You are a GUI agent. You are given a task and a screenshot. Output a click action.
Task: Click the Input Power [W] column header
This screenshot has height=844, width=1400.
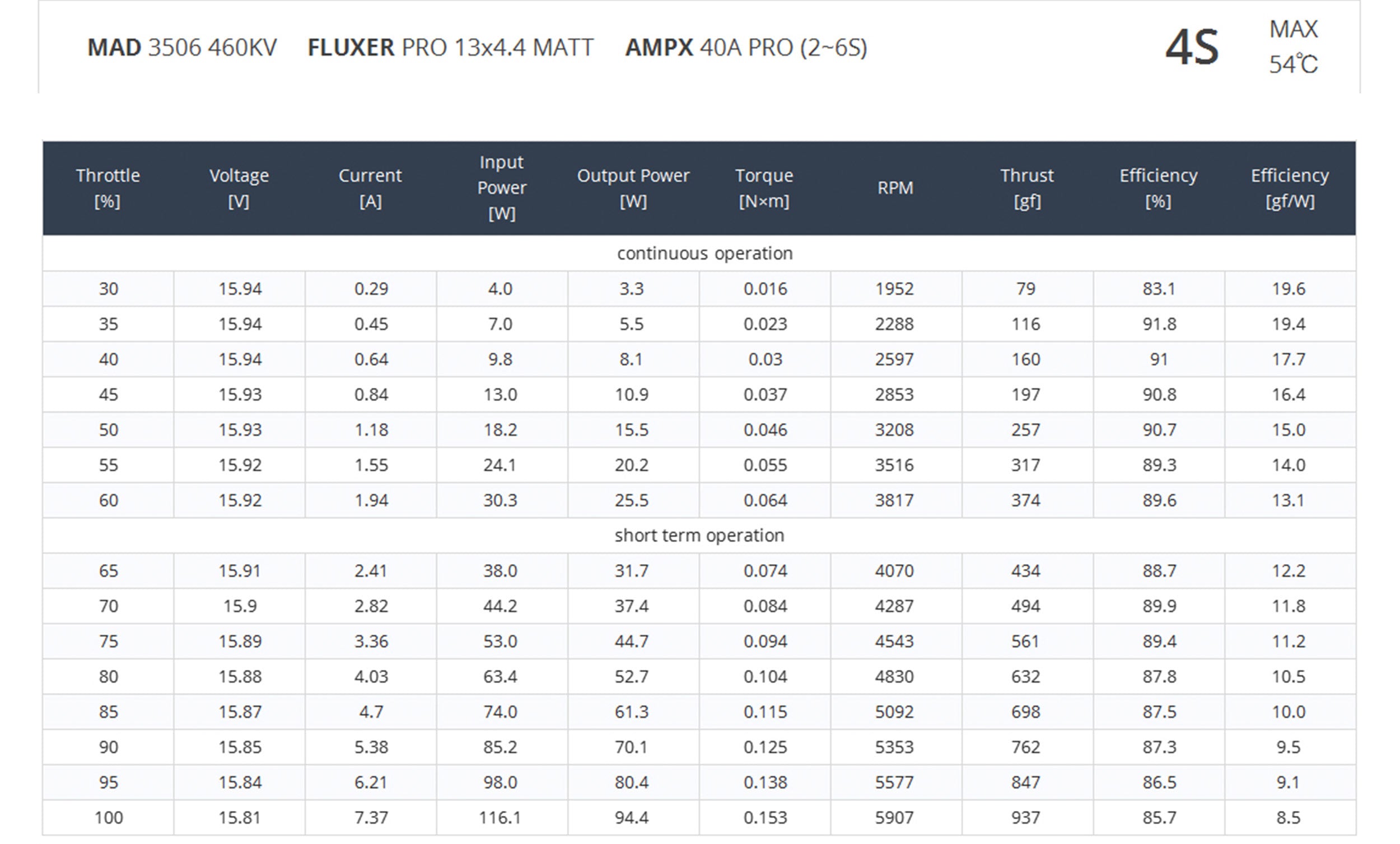coord(502,188)
